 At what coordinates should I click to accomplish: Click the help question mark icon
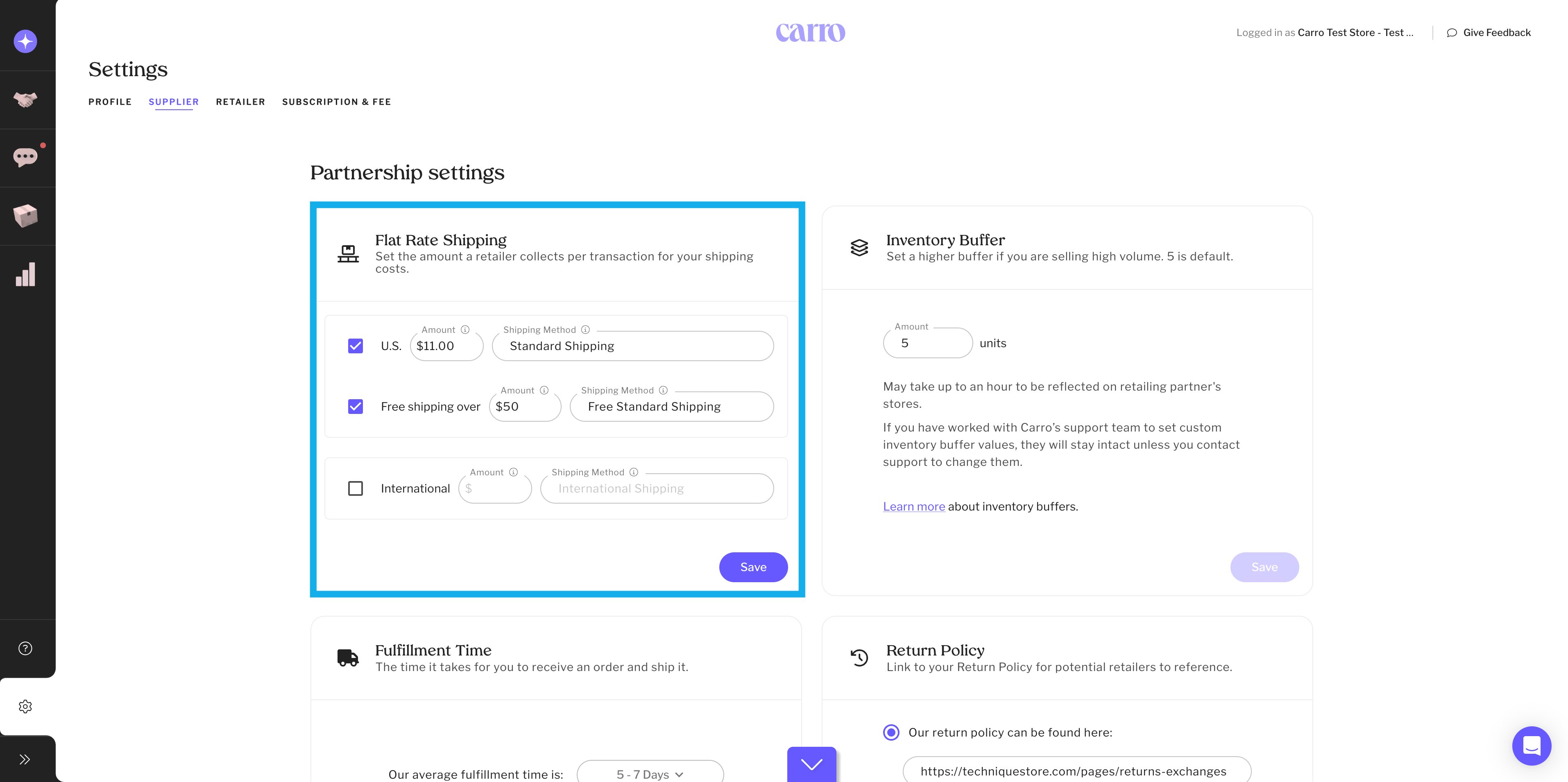pos(25,648)
